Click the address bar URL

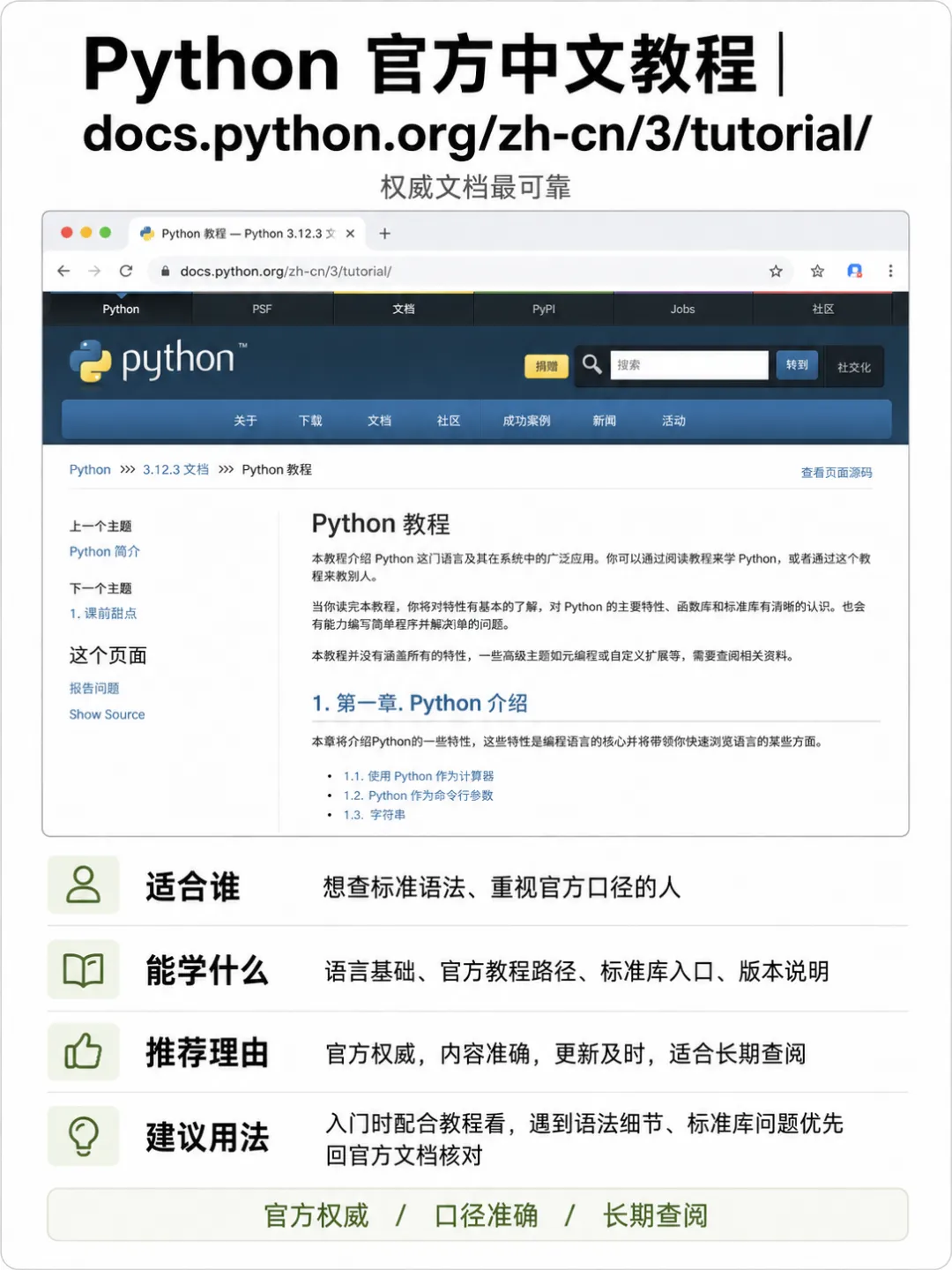[286, 272]
